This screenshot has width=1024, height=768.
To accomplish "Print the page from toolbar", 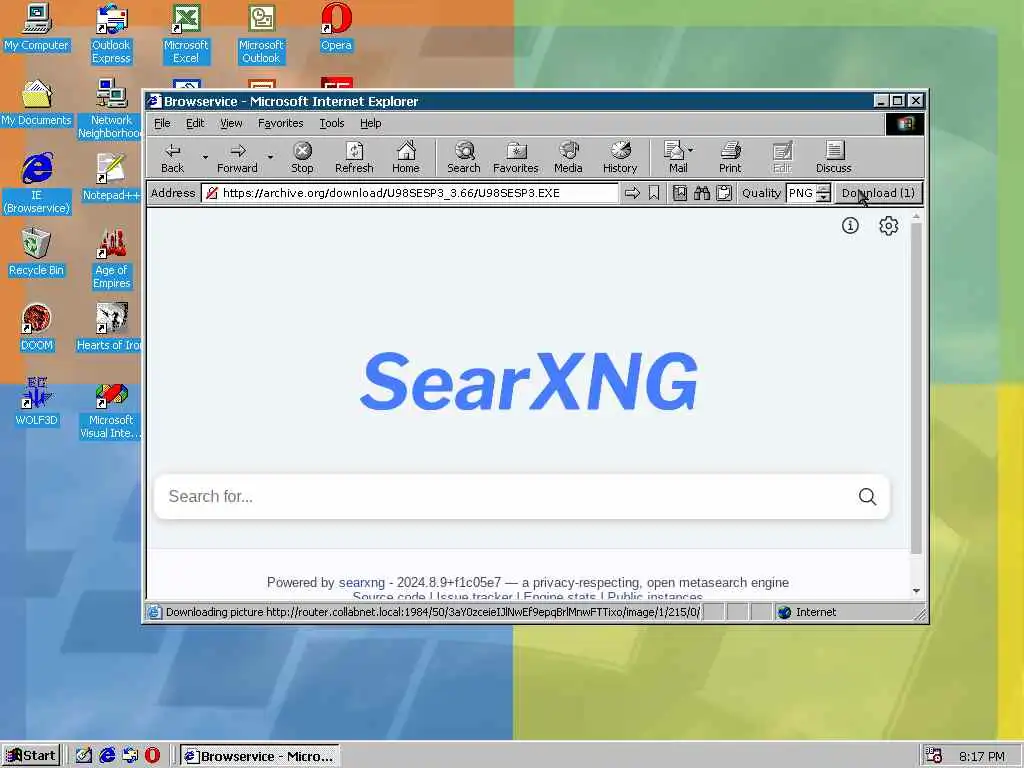I will coord(730,157).
